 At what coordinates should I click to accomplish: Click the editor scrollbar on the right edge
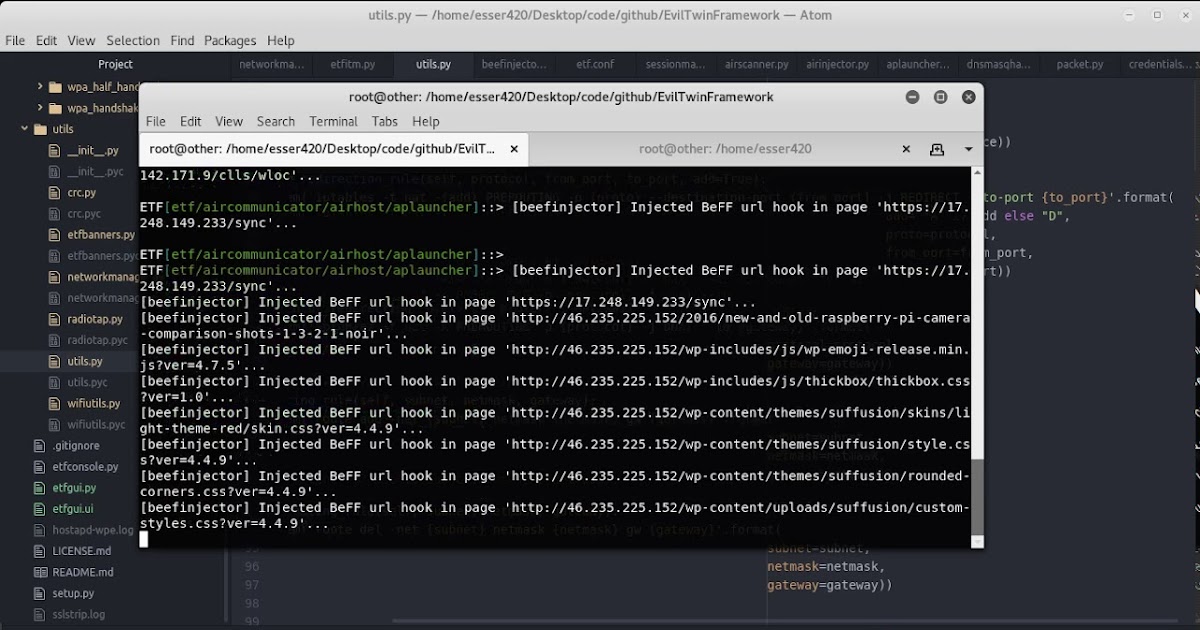click(1196, 300)
